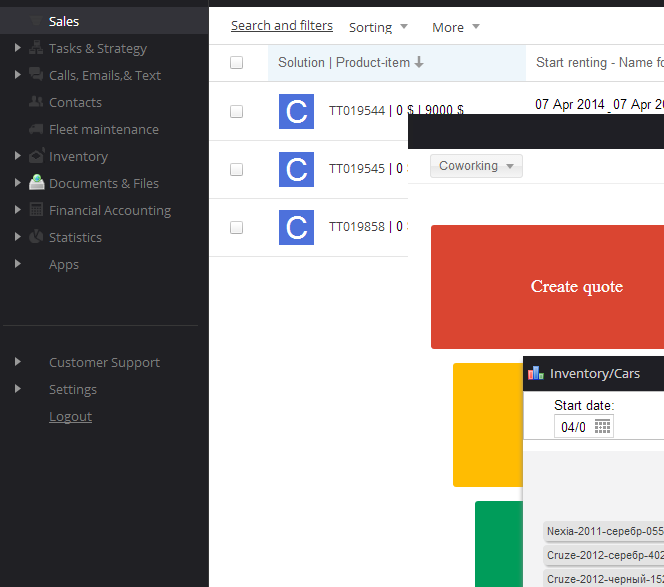664x587 pixels.
Task: Open the Statistics section
Action: (75, 237)
